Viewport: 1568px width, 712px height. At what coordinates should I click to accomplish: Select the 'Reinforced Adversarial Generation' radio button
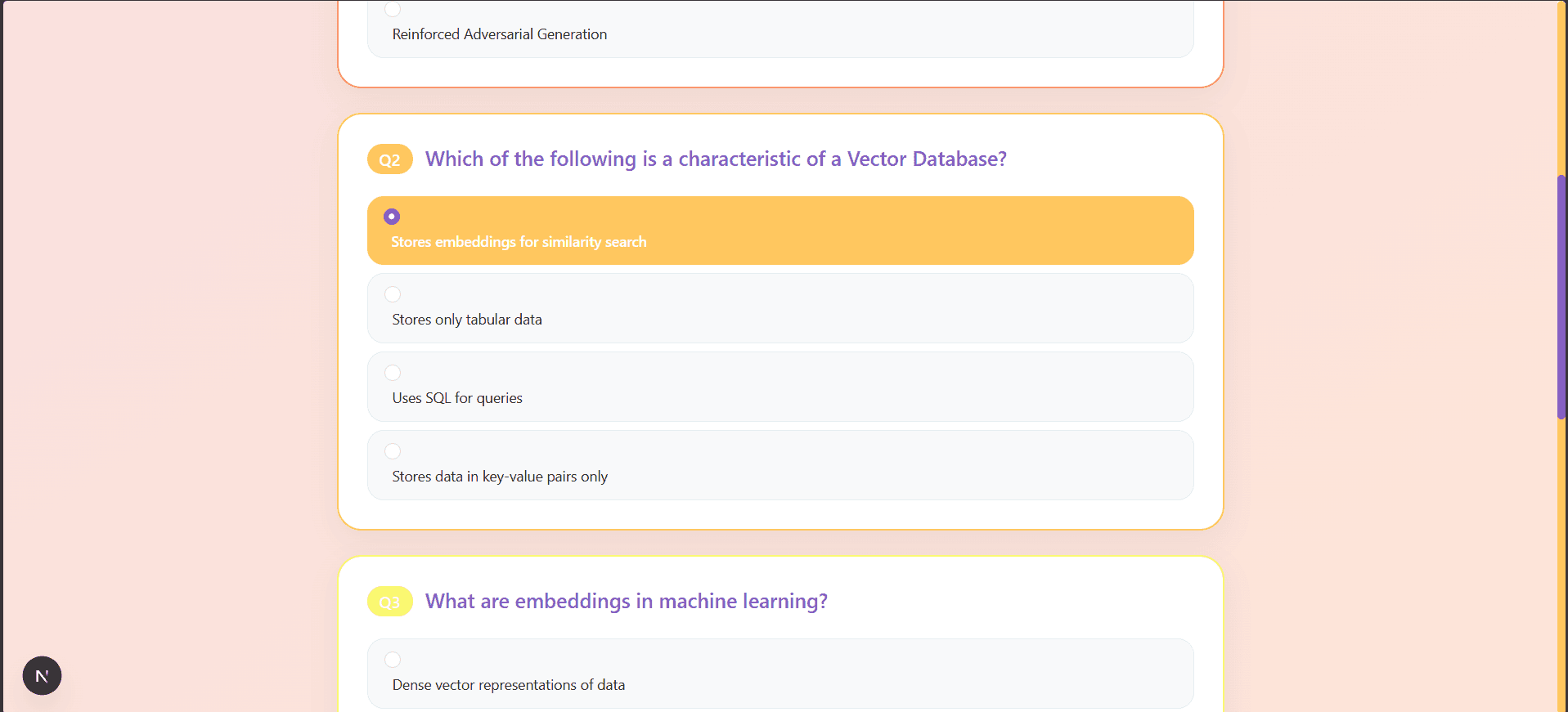pyautogui.click(x=393, y=9)
